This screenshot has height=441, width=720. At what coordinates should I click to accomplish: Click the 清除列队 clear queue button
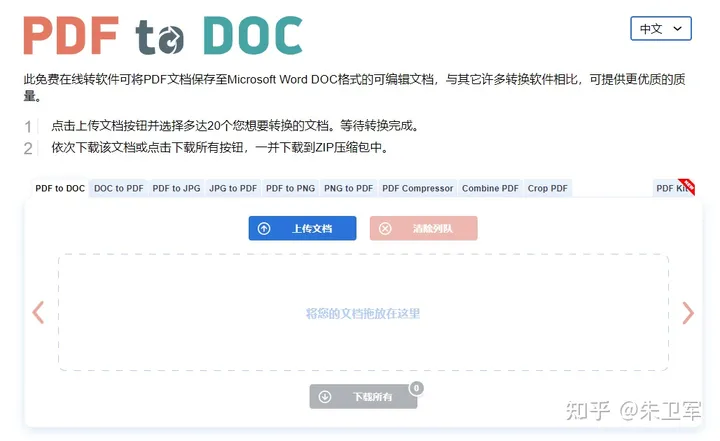(423, 228)
